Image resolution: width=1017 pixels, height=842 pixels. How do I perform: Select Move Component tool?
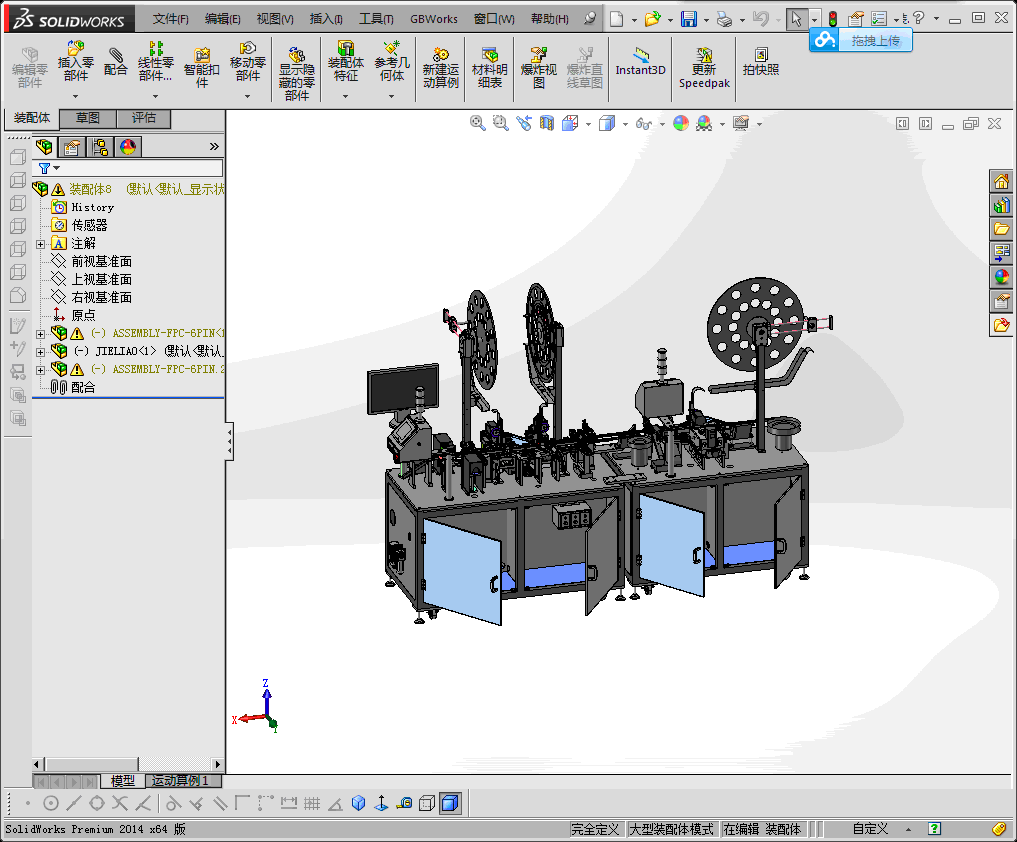pos(248,61)
